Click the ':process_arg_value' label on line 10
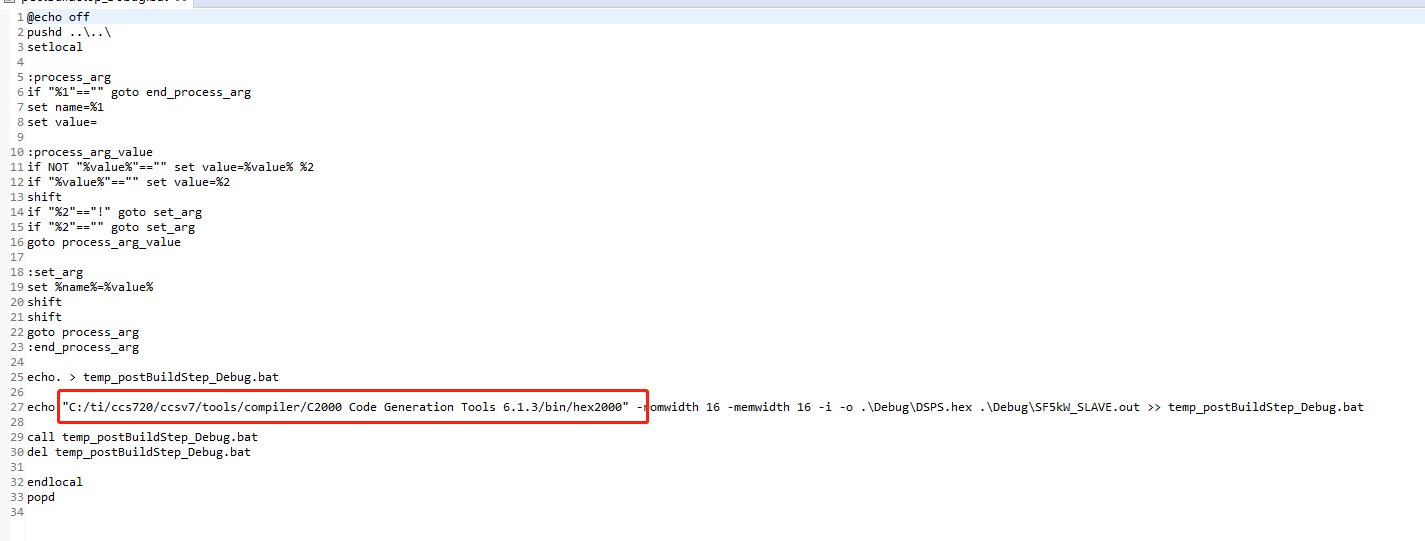Screen dimensions: 1425x541 90,152
